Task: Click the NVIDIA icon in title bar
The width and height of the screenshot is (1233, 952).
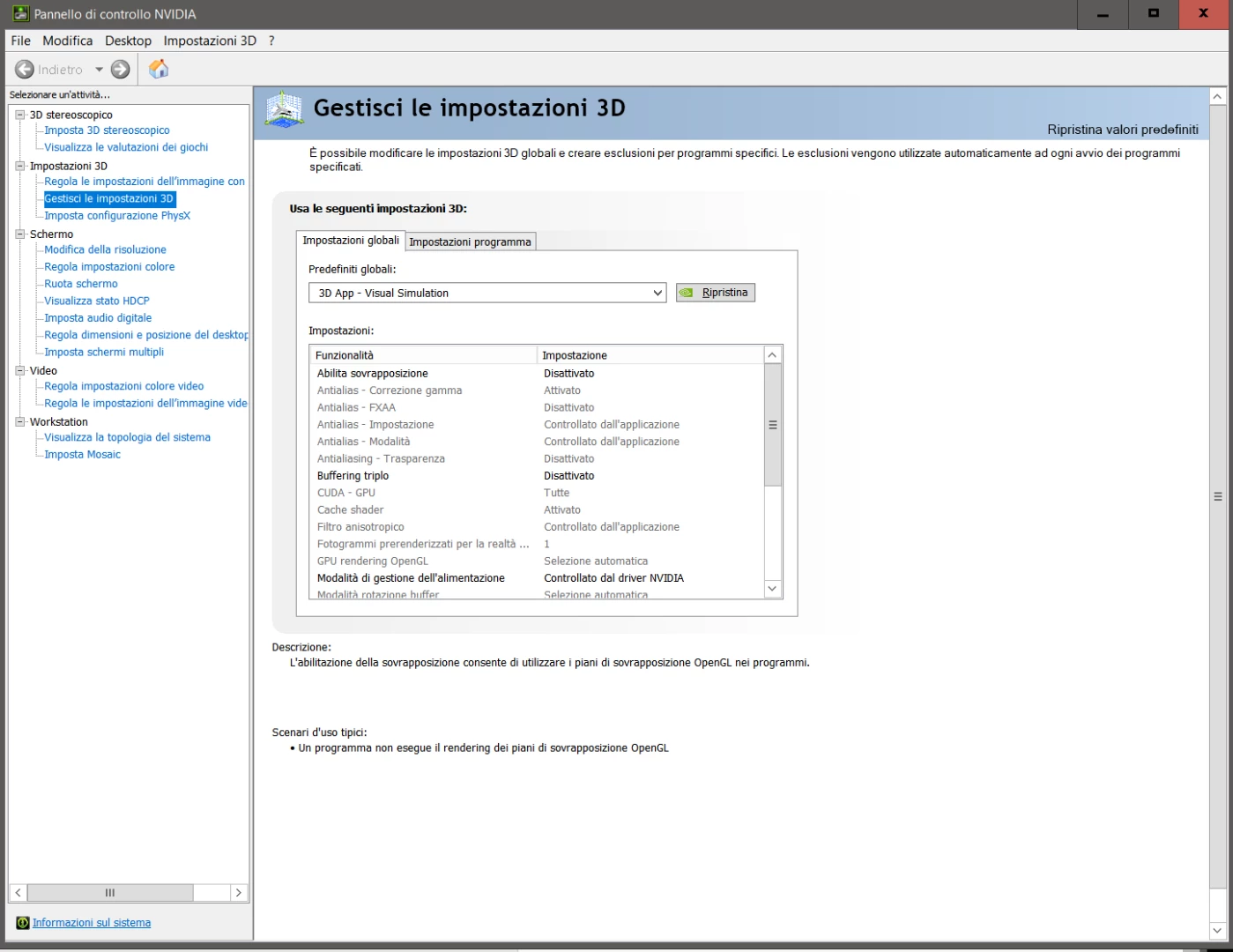Action: [x=21, y=14]
